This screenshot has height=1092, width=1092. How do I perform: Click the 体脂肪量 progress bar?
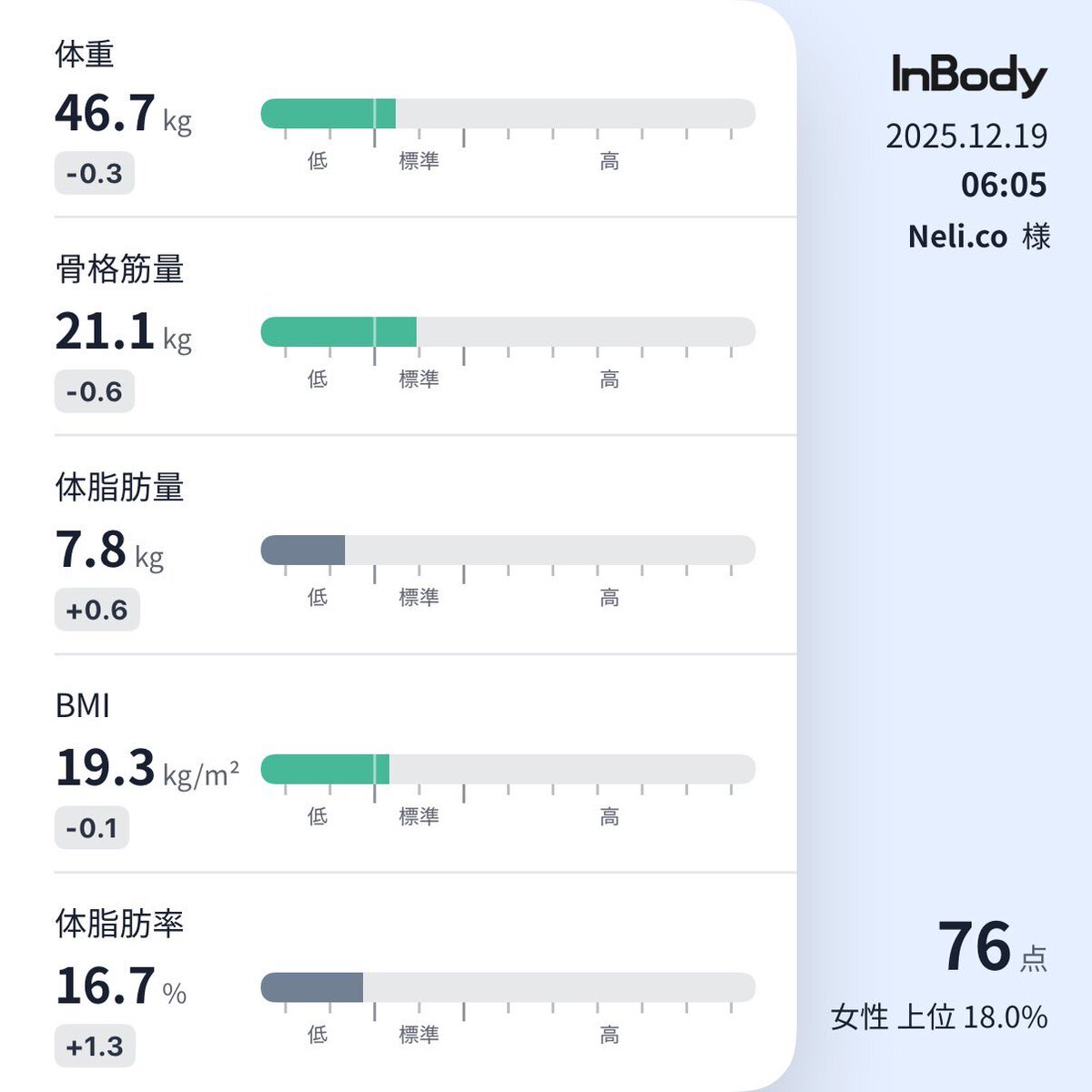(508, 551)
